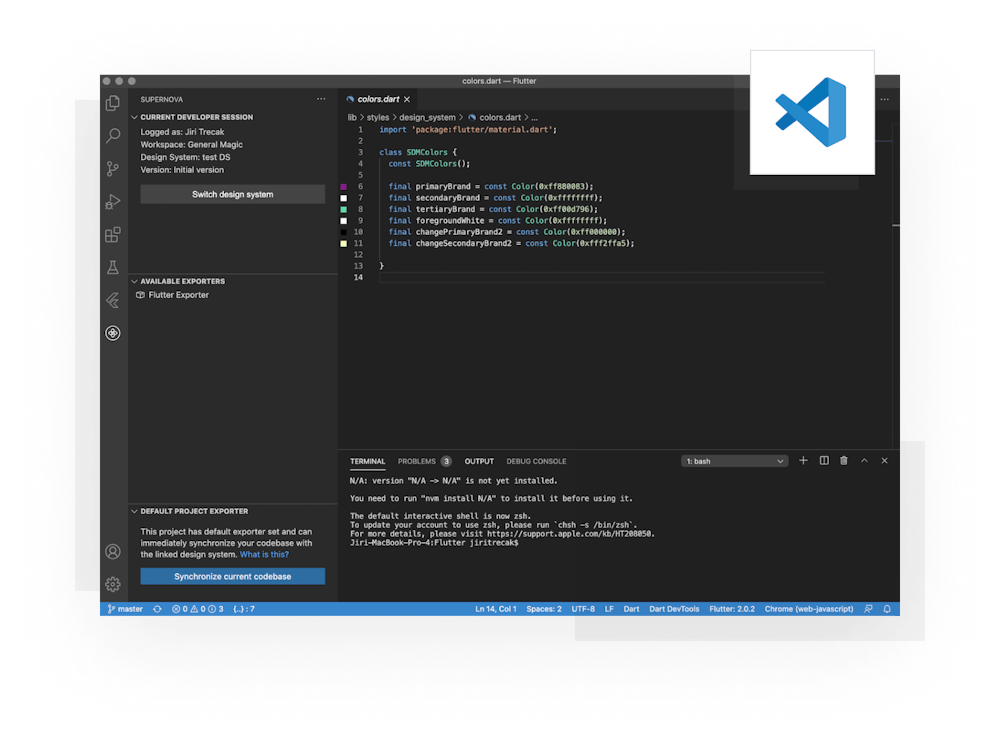Toggle notifications via the bell icon
This screenshot has height=741, width=1000.
point(888,608)
